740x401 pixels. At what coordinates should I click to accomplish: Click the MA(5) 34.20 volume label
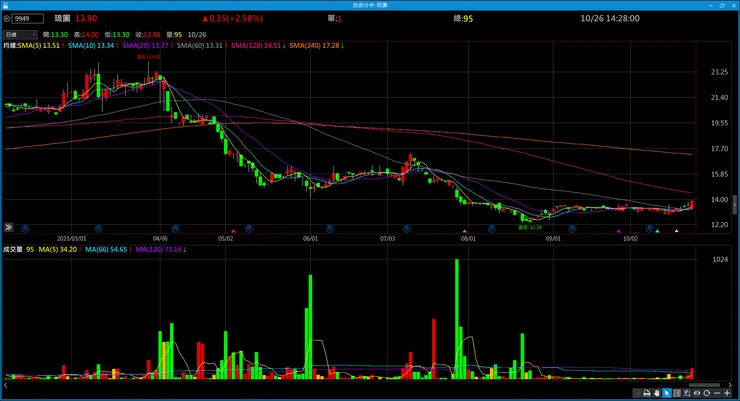[58, 250]
